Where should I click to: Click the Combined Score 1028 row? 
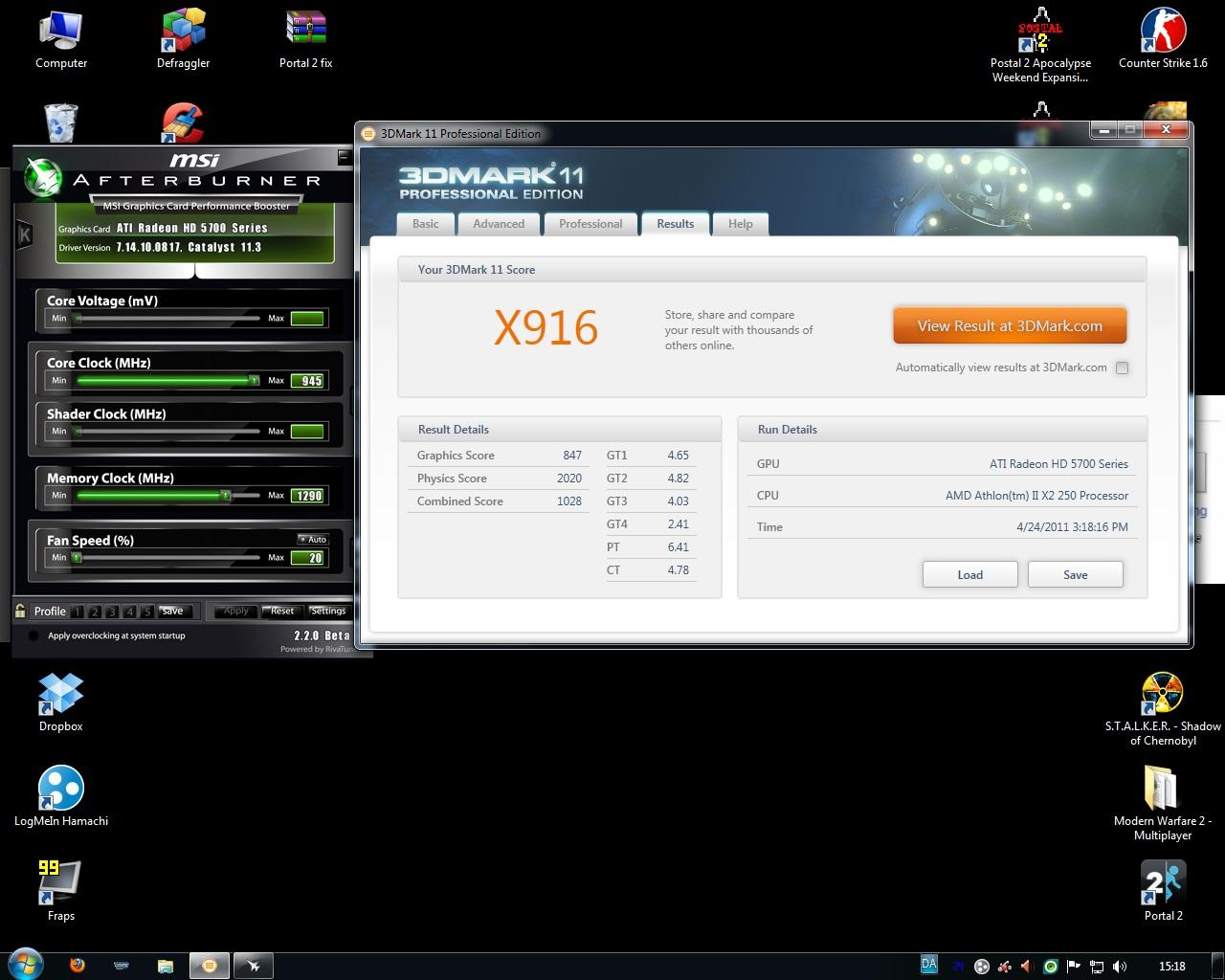coord(499,501)
